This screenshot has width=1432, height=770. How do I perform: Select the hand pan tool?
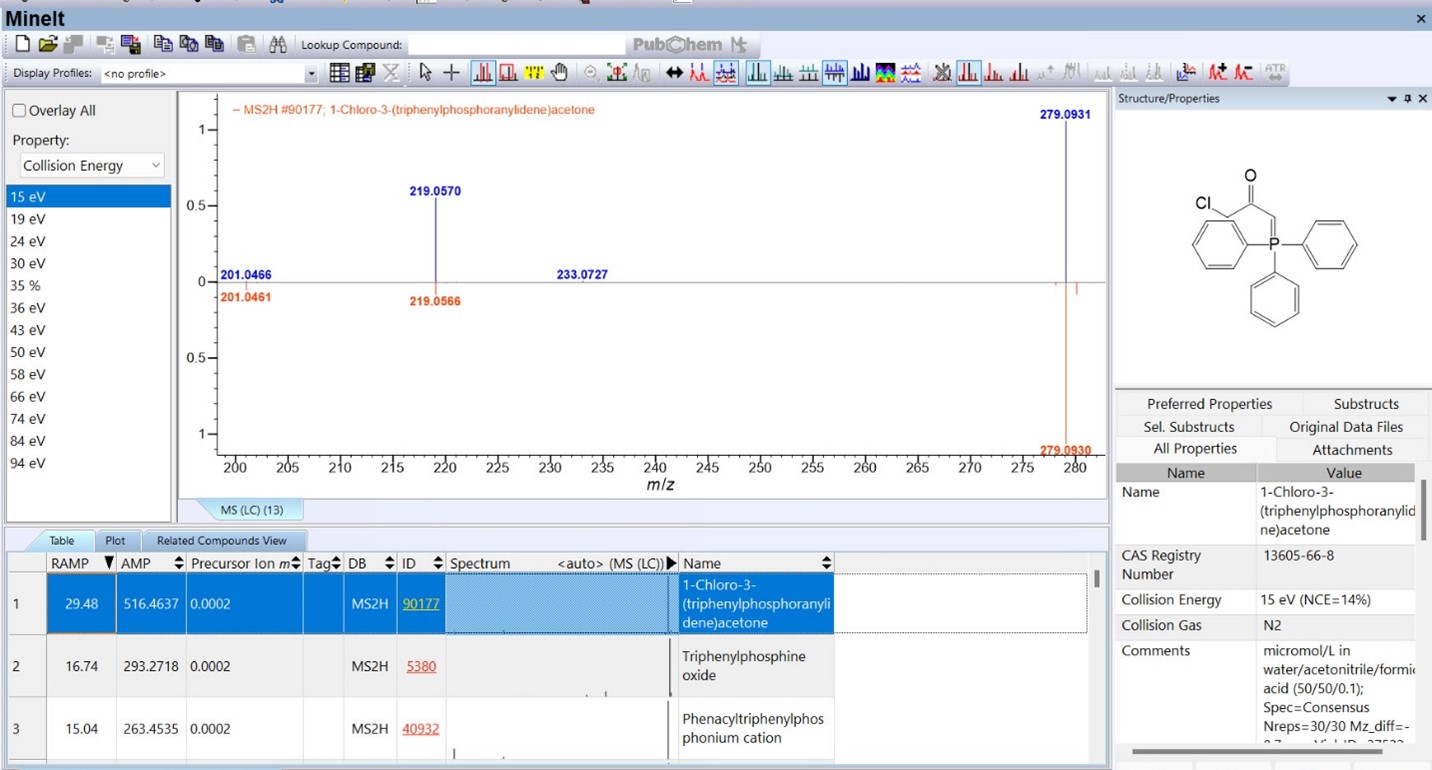point(560,73)
